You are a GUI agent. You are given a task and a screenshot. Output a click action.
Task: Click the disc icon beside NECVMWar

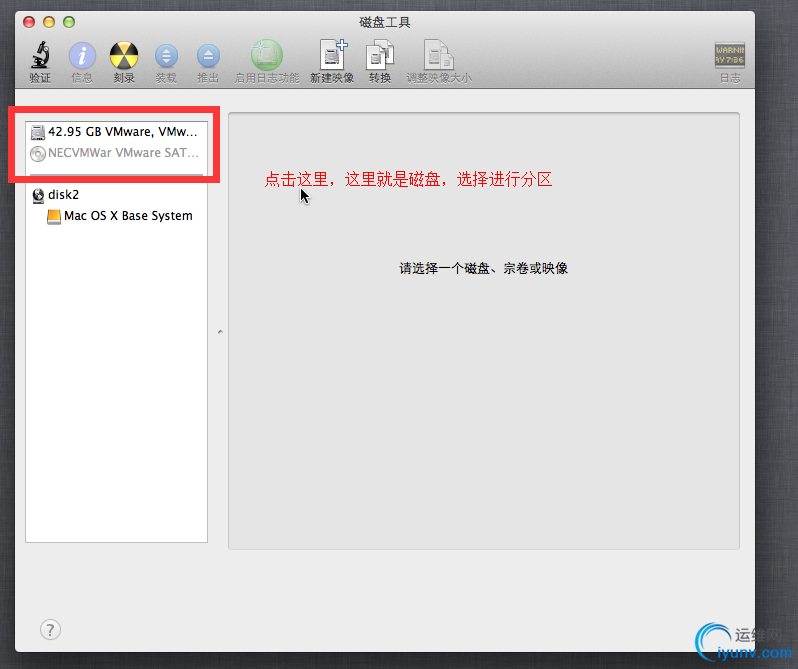coord(38,154)
